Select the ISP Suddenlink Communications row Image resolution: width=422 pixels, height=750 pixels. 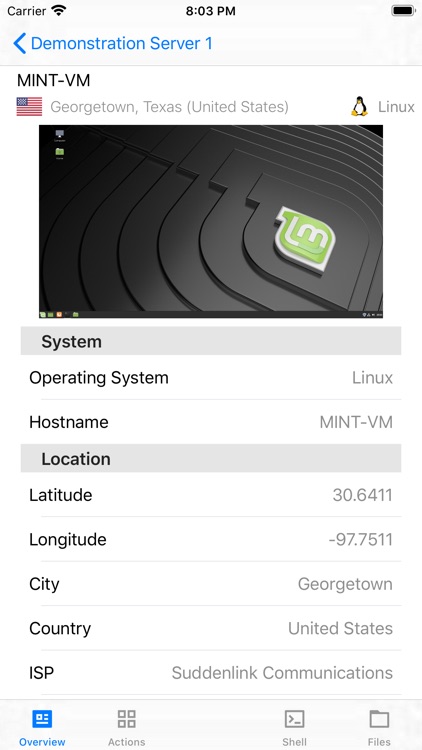(x=211, y=673)
